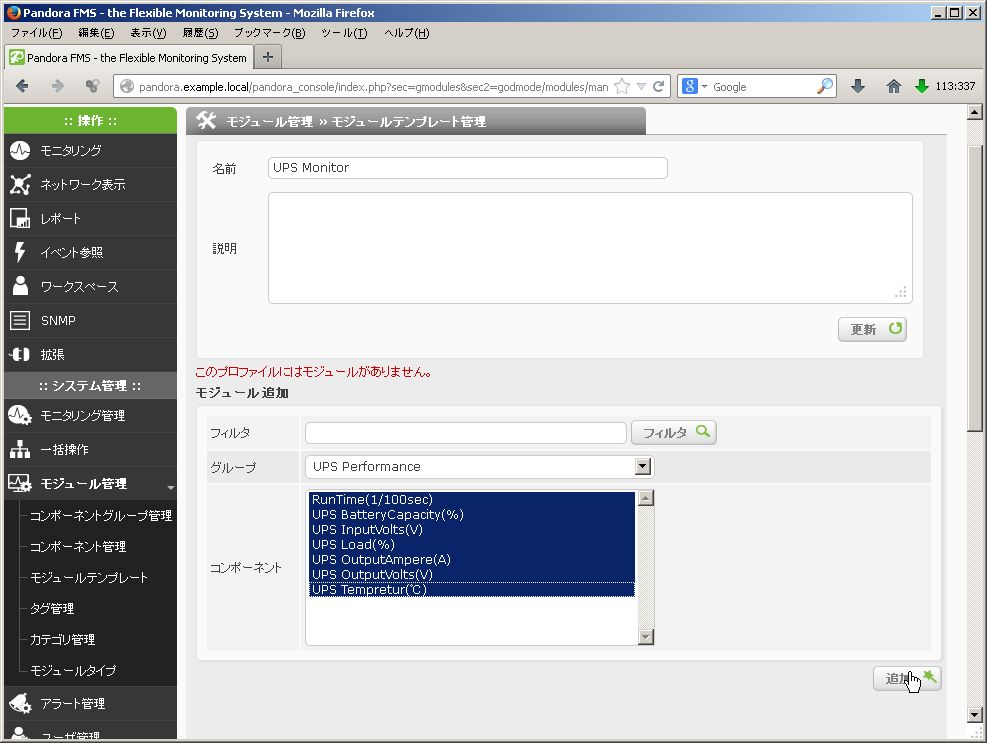Image resolution: width=987 pixels, height=743 pixels.
Task: Select UPS OutputAmpere(A) component
Action: tap(471, 560)
